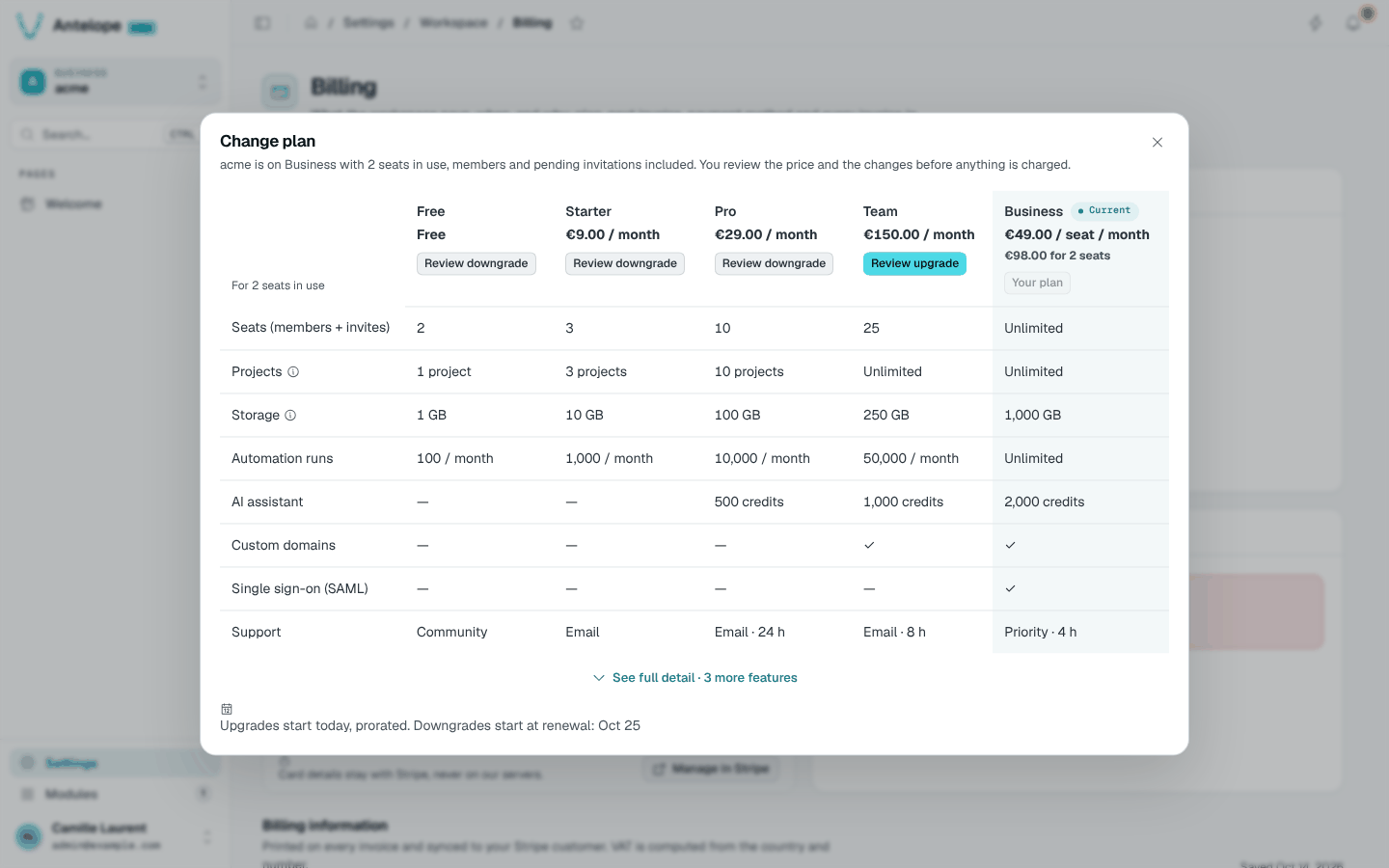Open notifications bell icon
This screenshot has height=868, width=1389.
pos(1353,23)
